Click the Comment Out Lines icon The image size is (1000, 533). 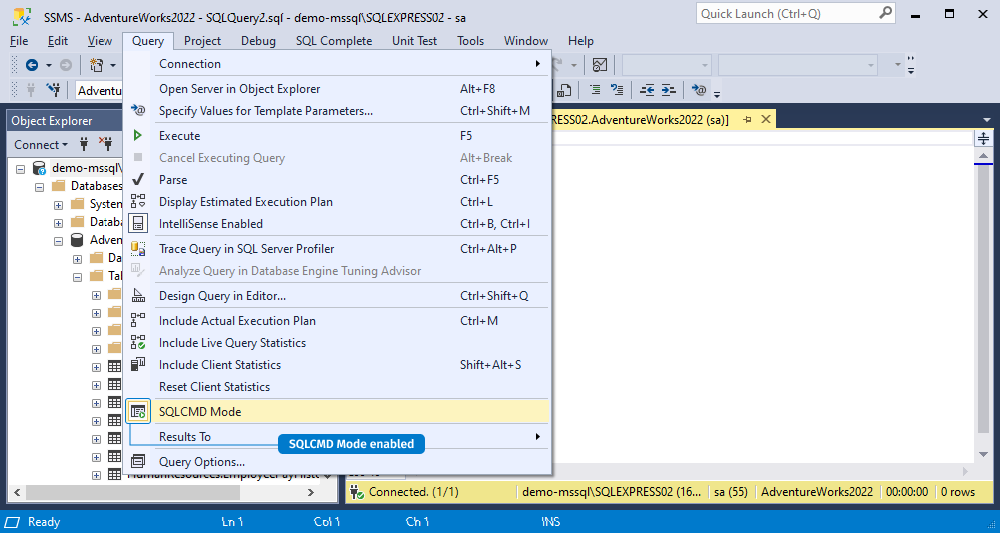point(595,90)
